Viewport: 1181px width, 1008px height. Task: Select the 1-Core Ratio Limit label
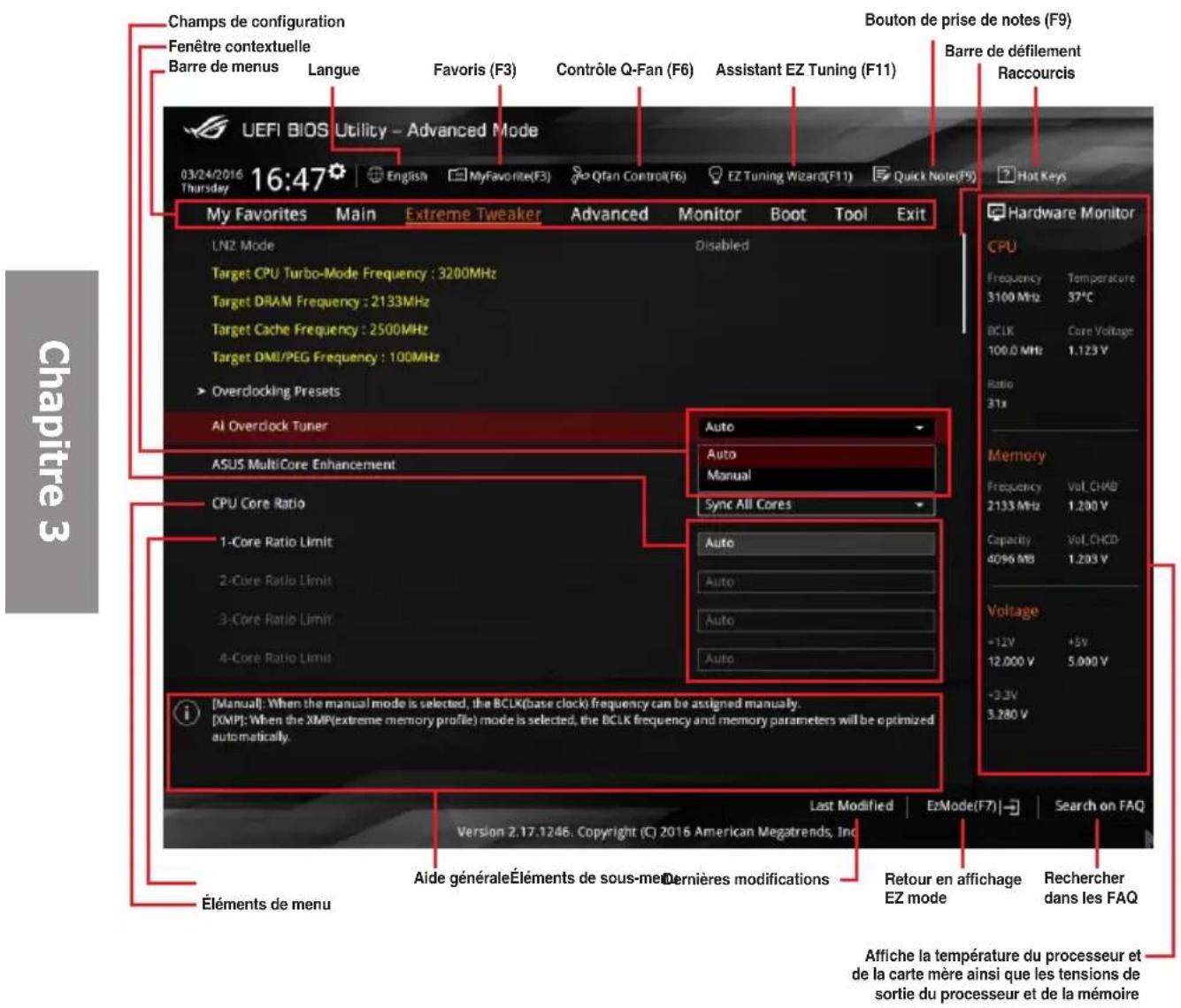[x=275, y=542]
